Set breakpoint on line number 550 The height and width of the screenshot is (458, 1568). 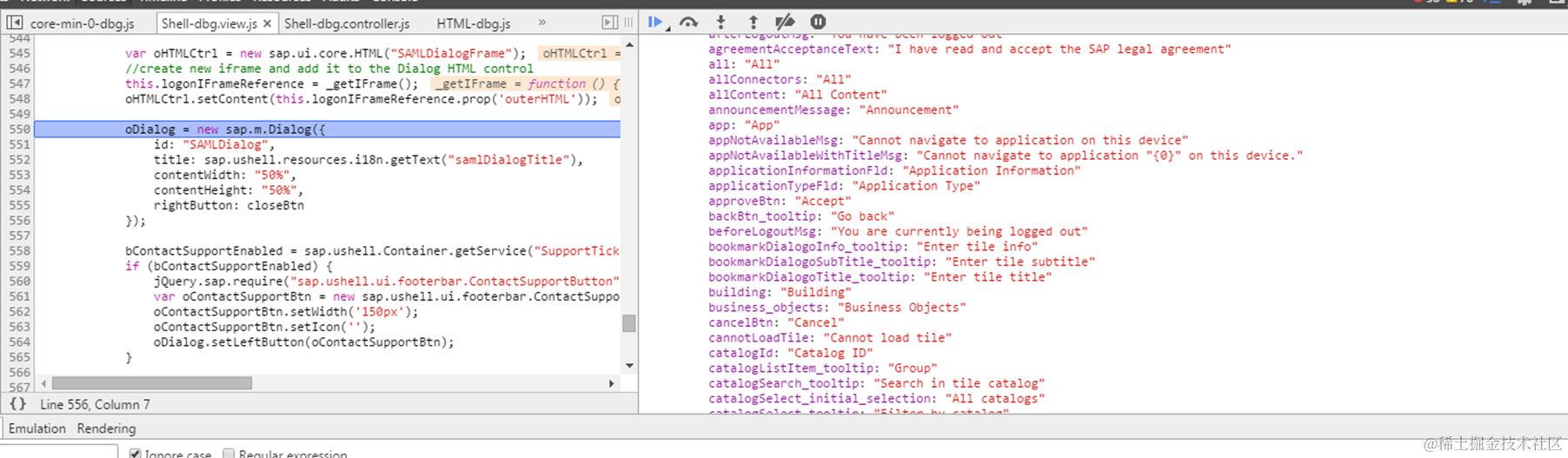19,129
